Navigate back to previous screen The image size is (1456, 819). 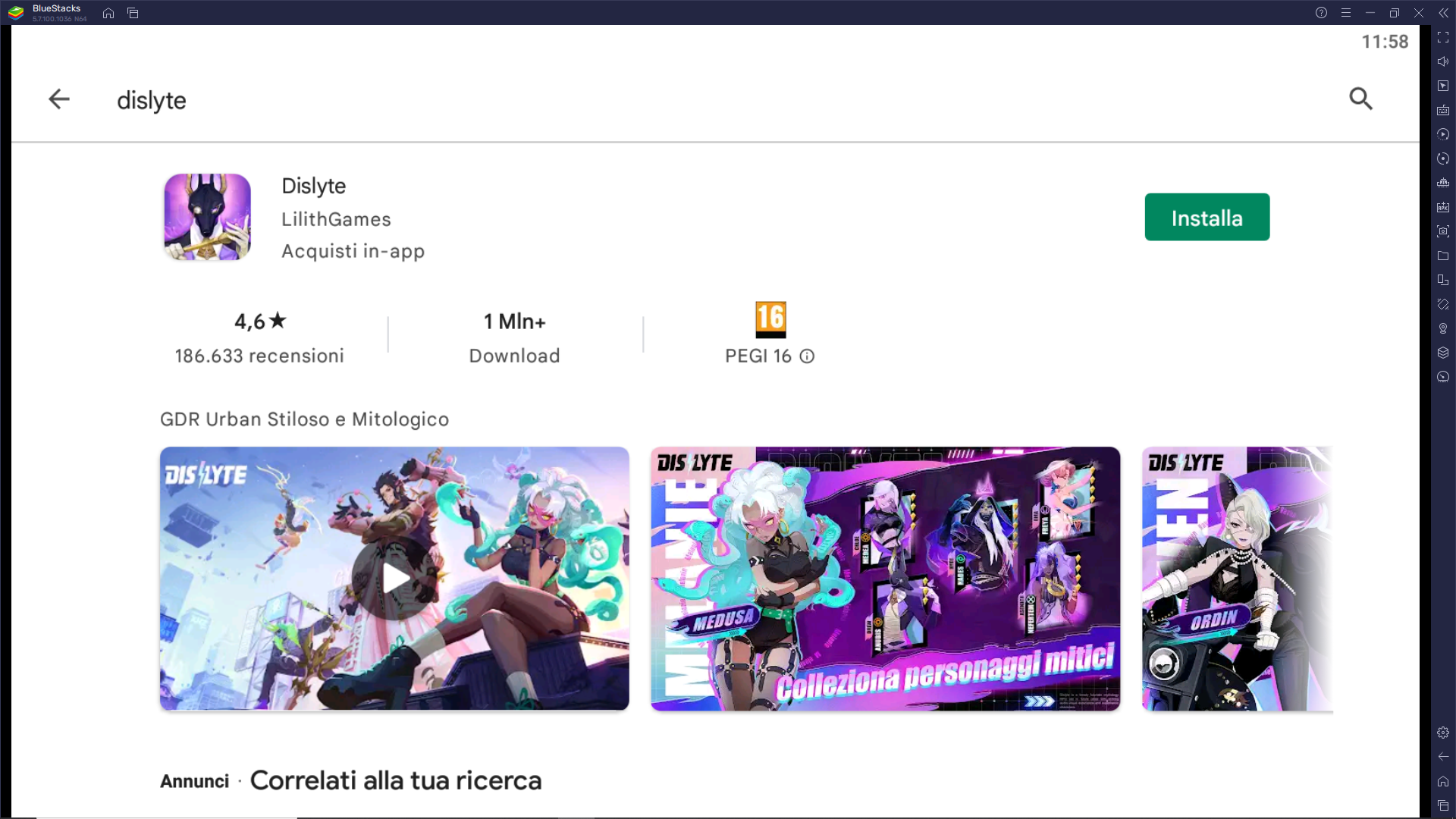[58, 99]
